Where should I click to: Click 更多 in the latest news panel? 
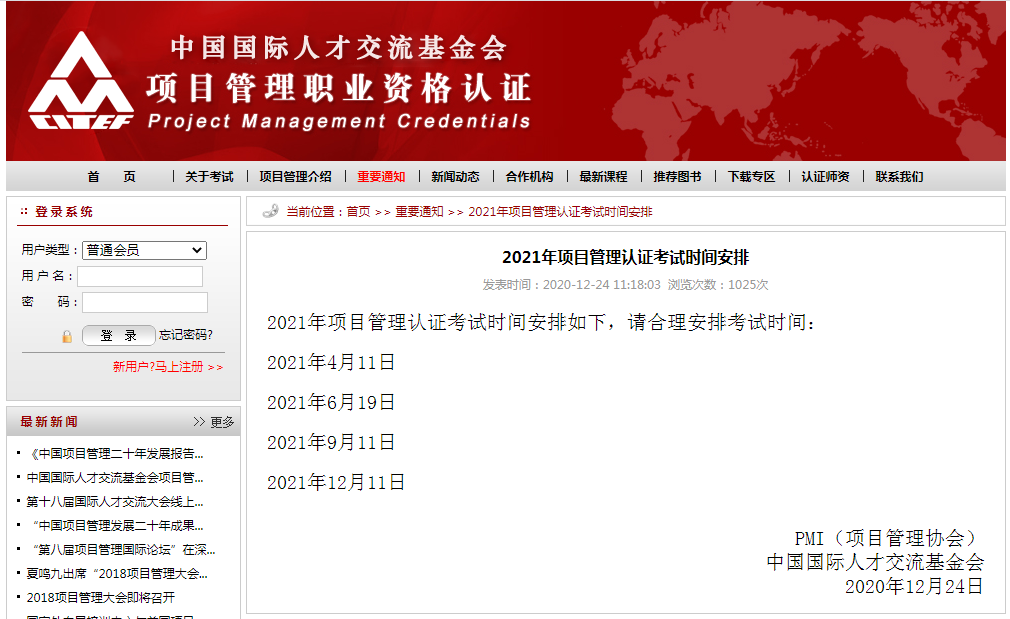point(222,422)
